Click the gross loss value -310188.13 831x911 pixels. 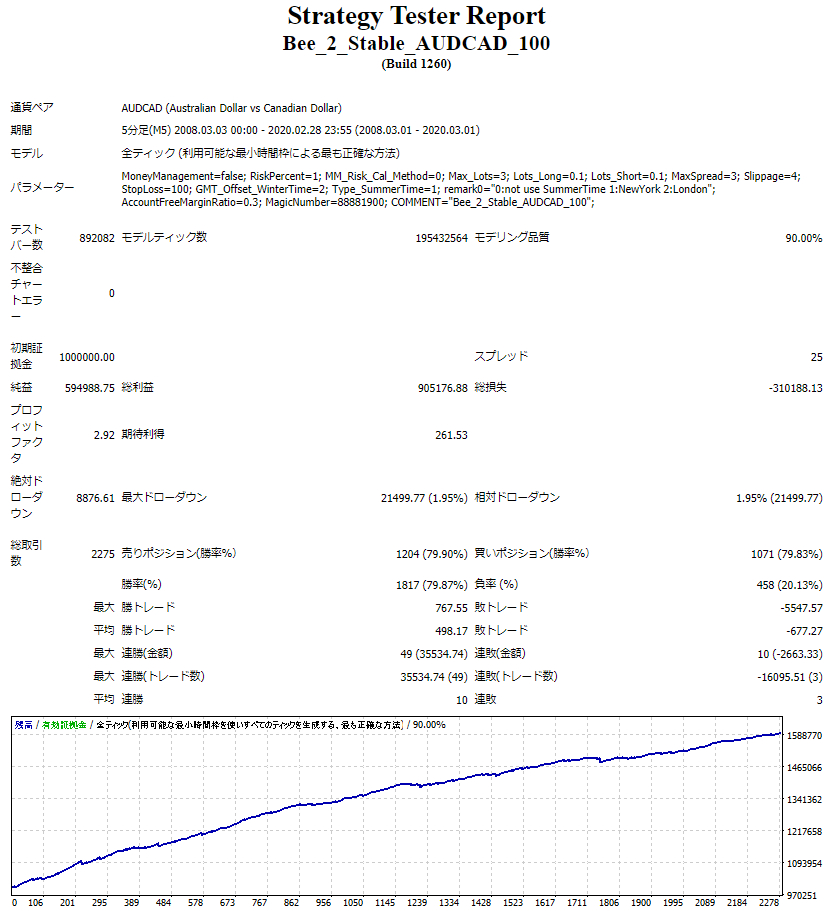click(x=796, y=388)
